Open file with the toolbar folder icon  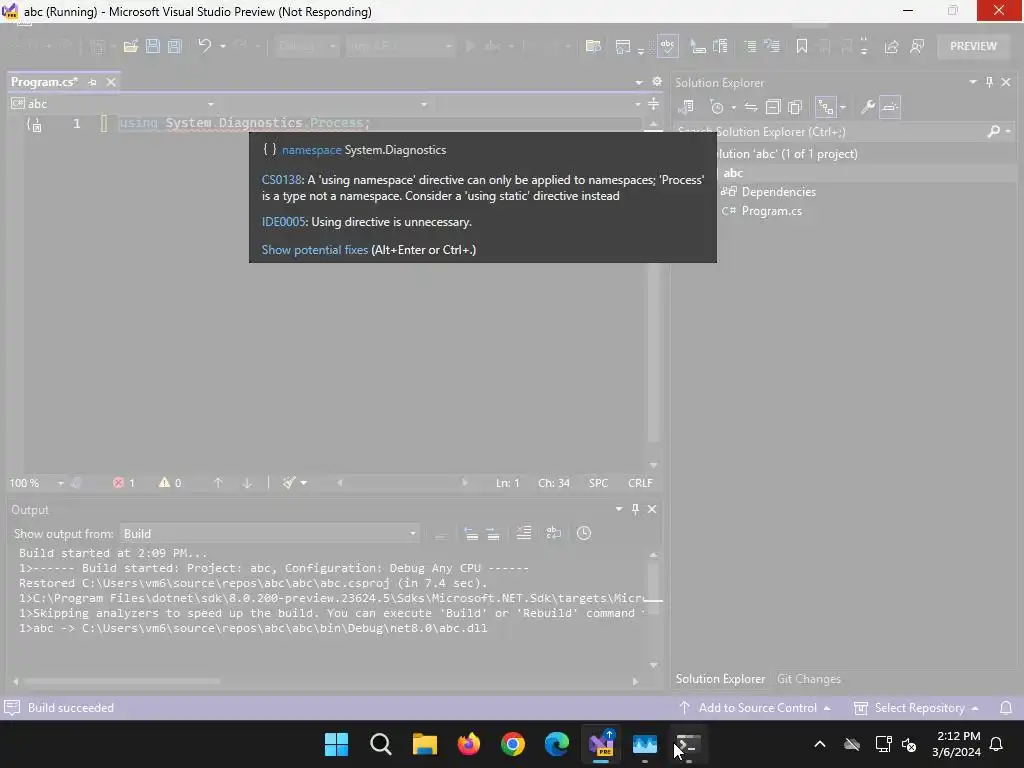[131, 46]
